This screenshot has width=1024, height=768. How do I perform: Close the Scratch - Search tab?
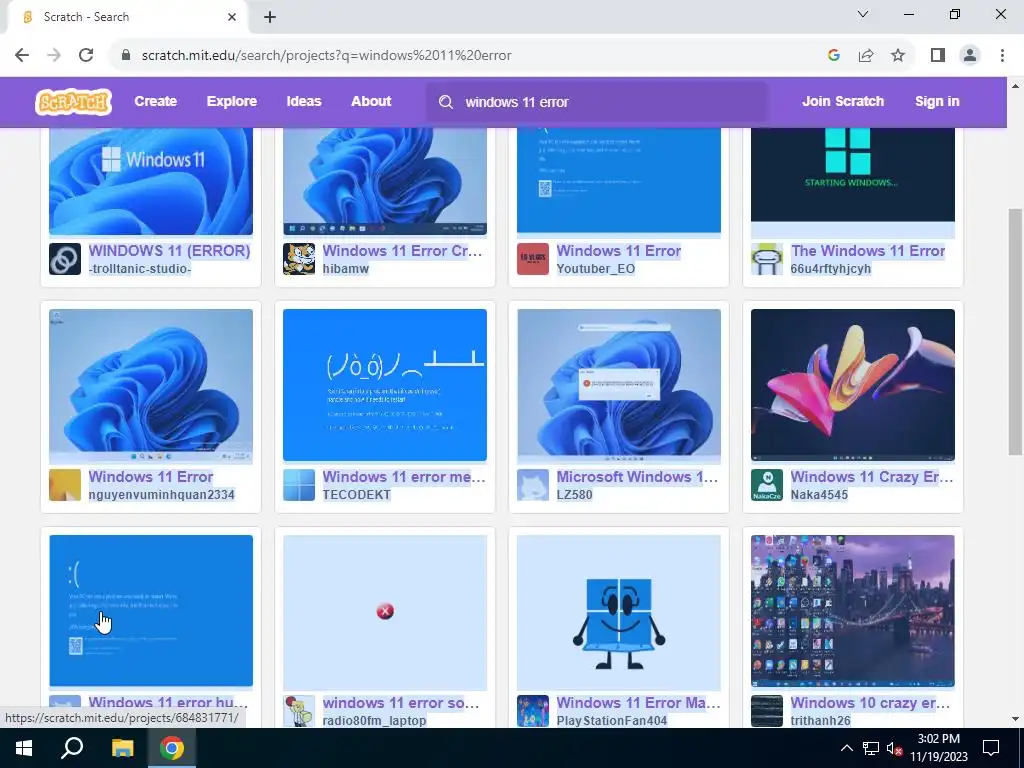pos(232,17)
